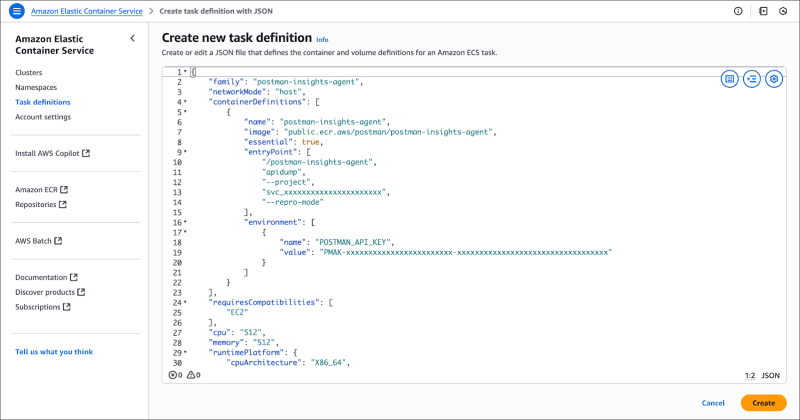Screen dimensions: 800x420
Task: Click the JSON language indicator in status bar
Action: tap(770, 376)
